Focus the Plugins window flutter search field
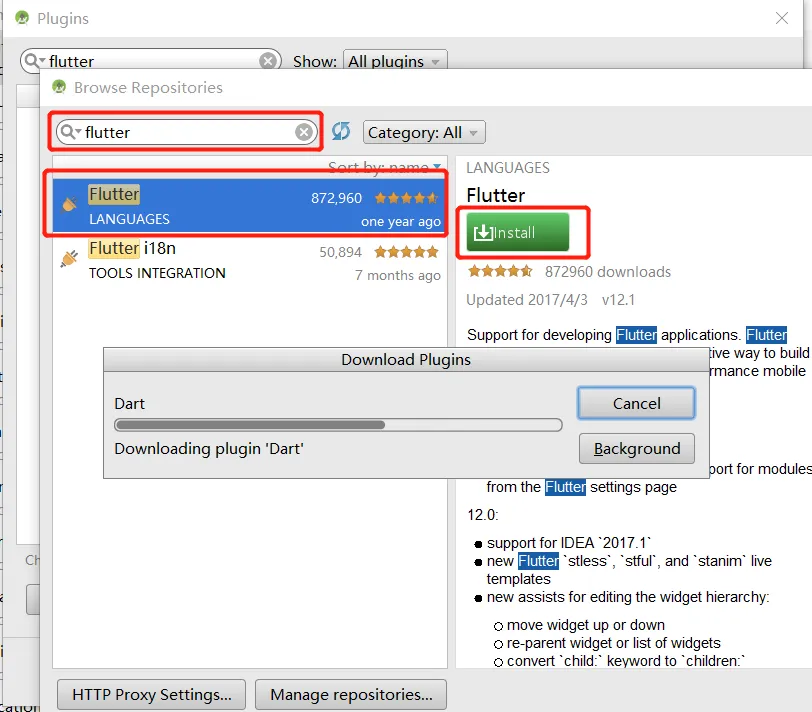This screenshot has width=812, height=712. coord(150,61)
